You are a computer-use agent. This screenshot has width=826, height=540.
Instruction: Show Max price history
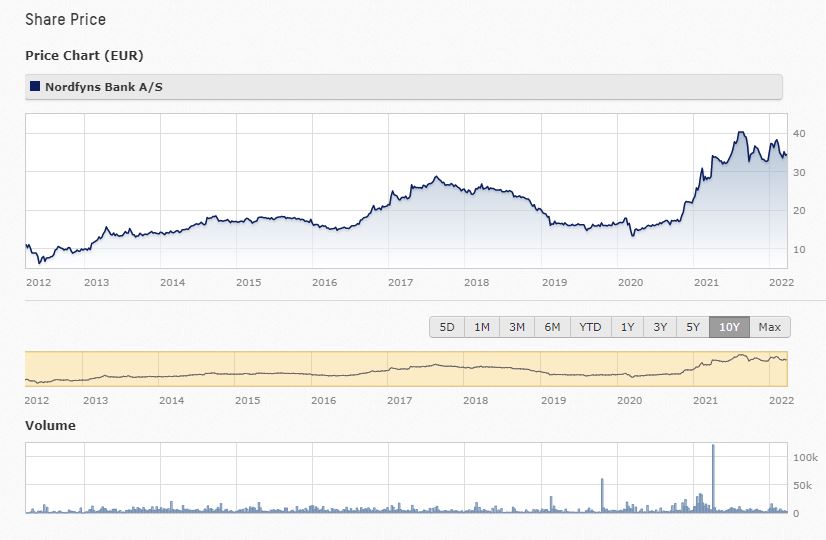click(x=769, y=327)
